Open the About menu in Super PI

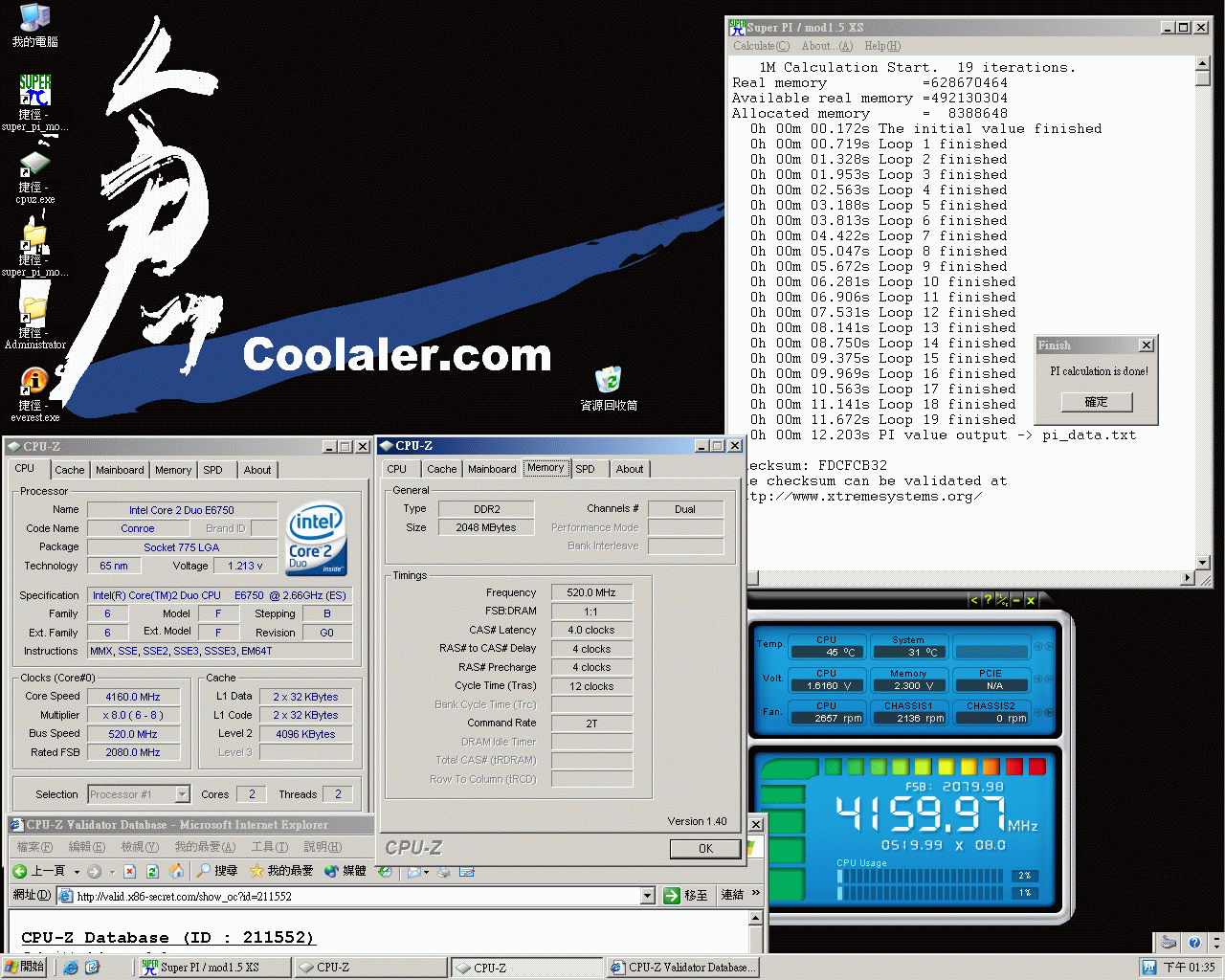tap(827, 46)
